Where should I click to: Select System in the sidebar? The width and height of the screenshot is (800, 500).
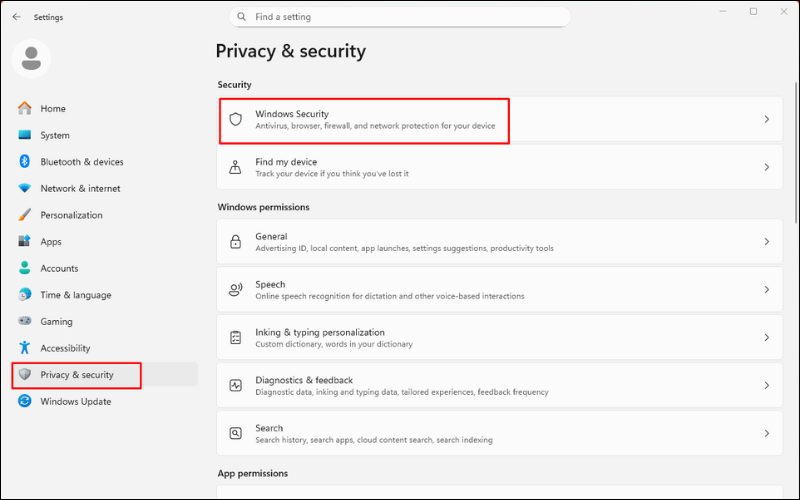[55, 135]
